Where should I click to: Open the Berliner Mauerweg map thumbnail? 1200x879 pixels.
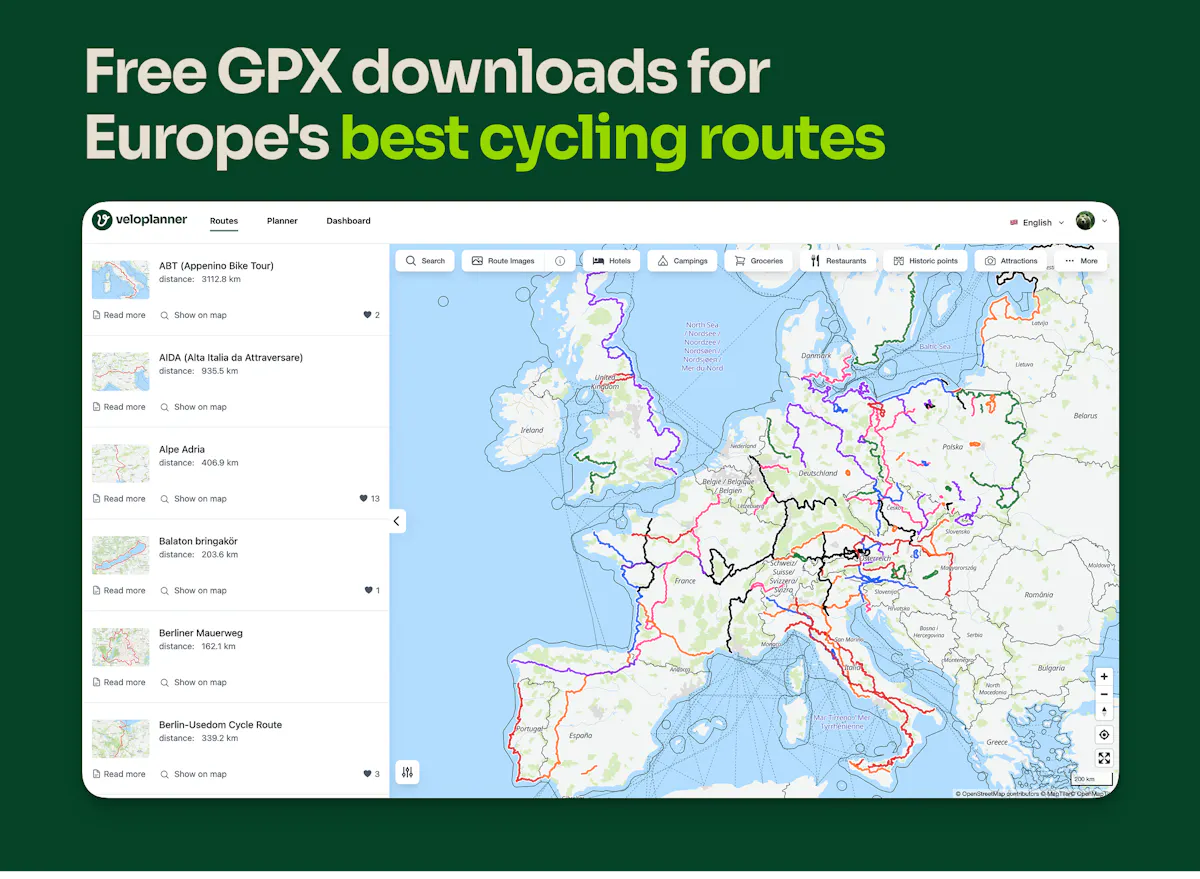click(120, 647)
